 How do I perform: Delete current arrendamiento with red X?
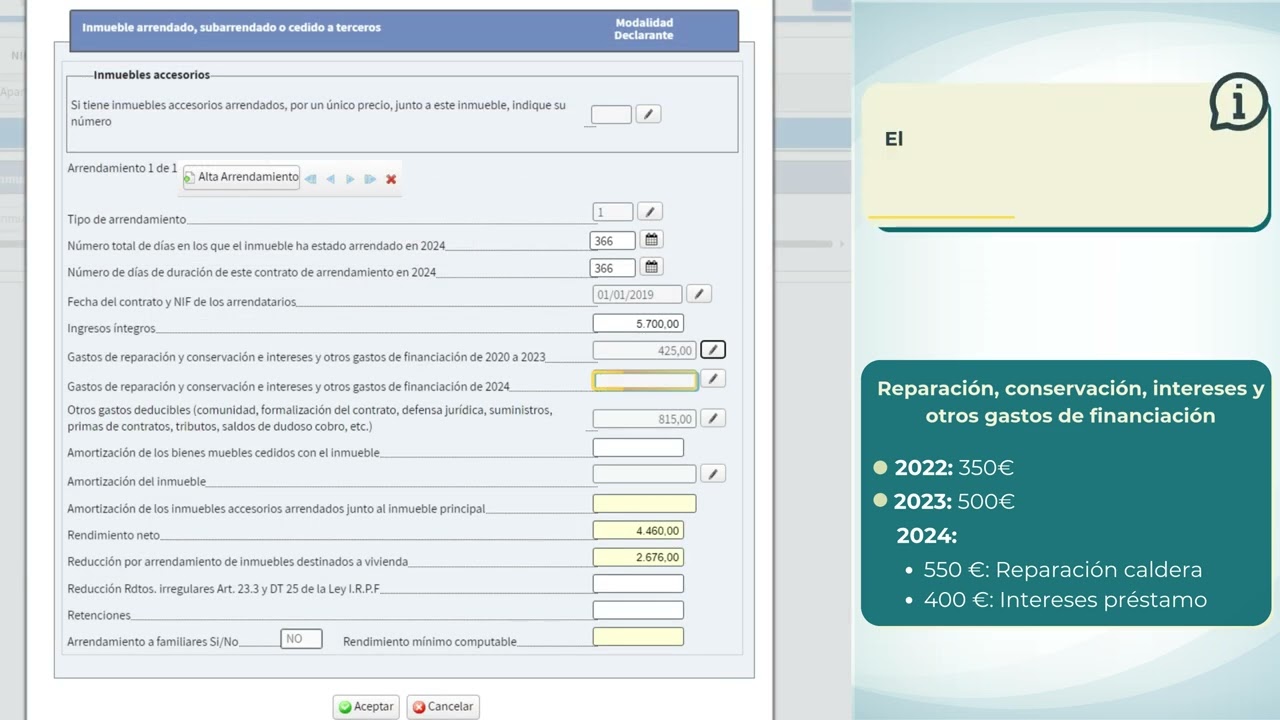pyautogui.click(x=391, y=179)
